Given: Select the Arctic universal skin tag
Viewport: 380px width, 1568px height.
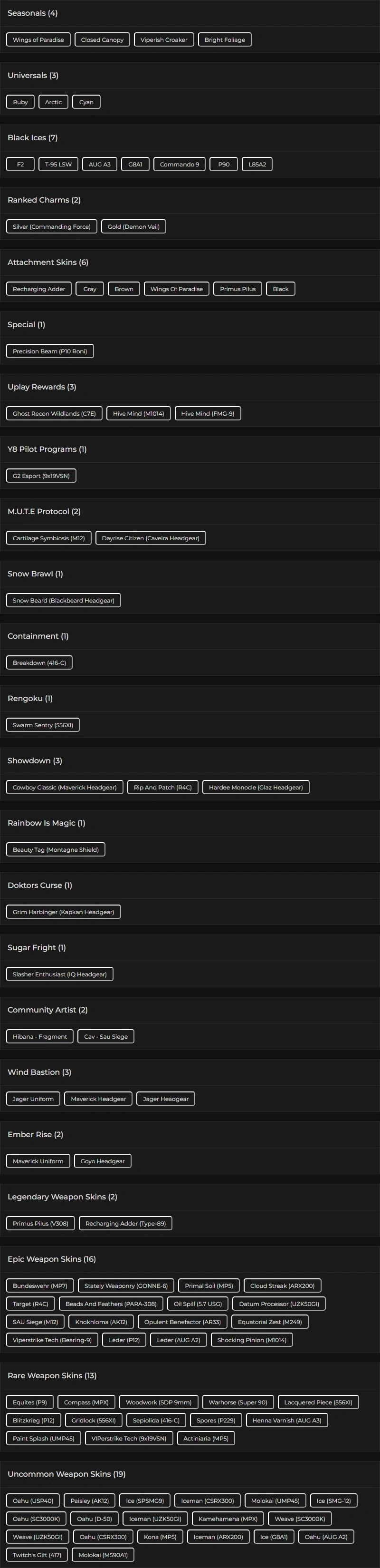Looking at the screenshot, I should 54,102.
